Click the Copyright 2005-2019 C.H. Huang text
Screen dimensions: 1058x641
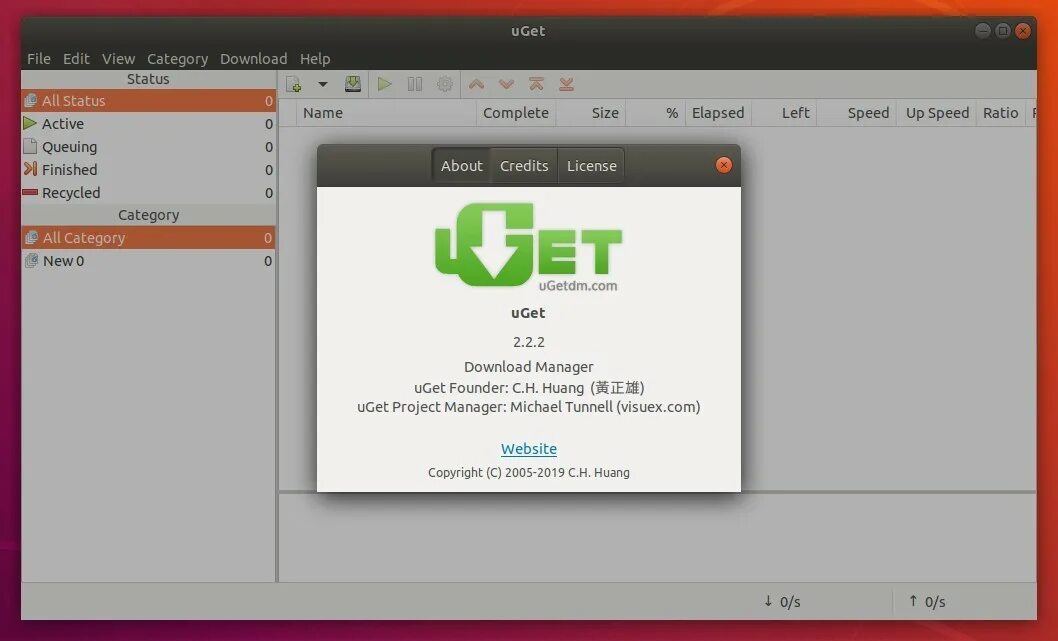point(528,472)
